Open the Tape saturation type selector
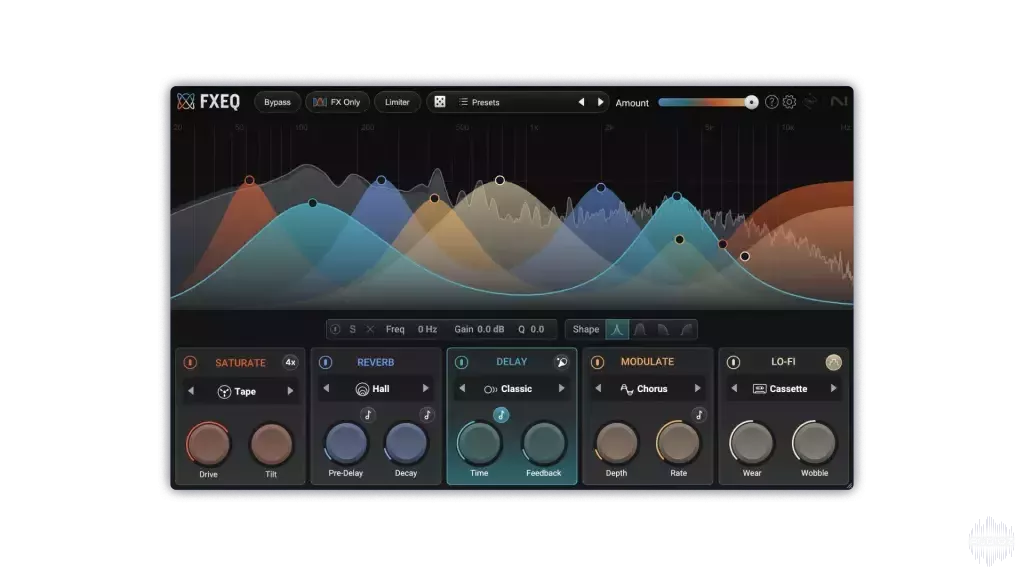 (237, 391)
